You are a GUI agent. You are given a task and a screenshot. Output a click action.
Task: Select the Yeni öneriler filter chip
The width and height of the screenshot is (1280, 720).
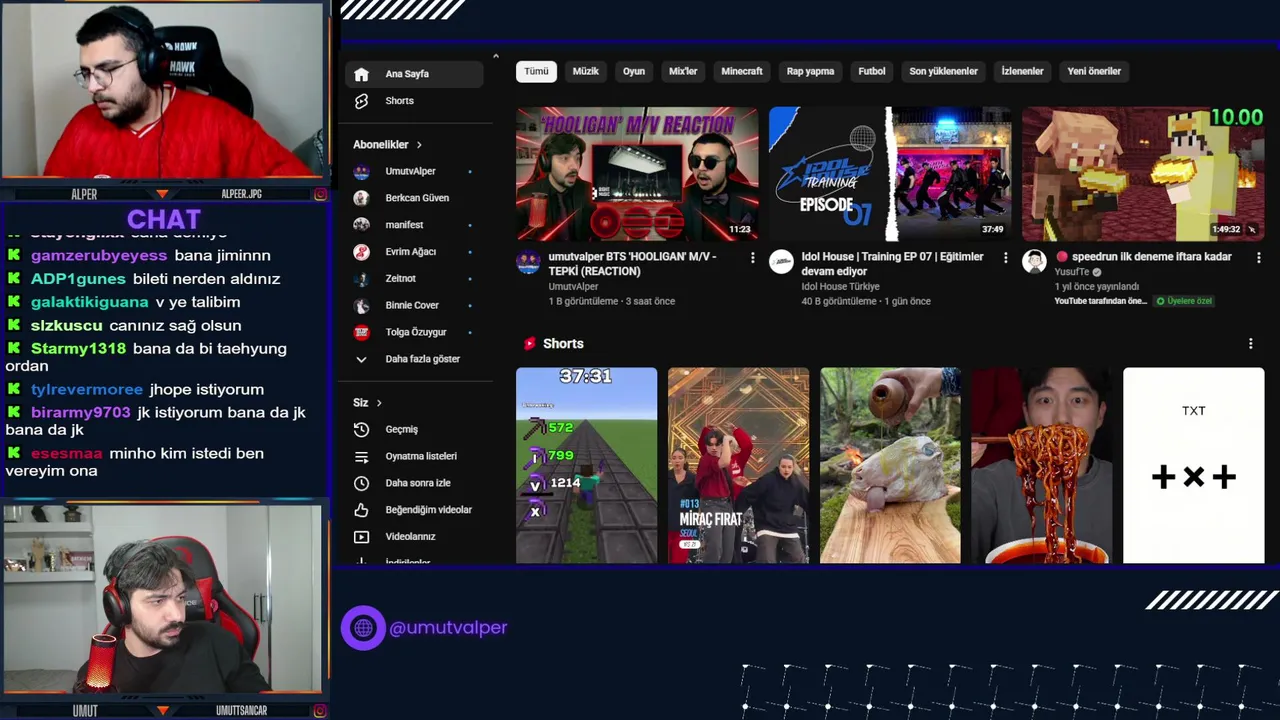coord(1094,71)
